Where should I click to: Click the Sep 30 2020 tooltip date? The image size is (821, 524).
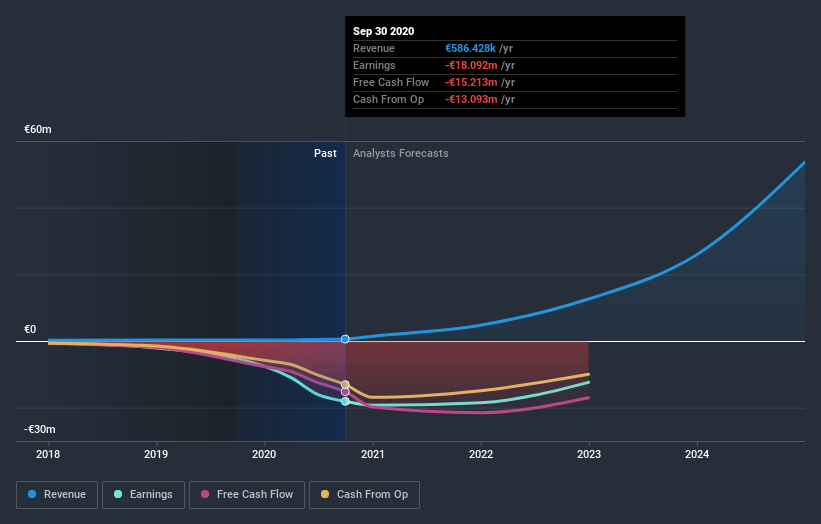tap(383, 31)
